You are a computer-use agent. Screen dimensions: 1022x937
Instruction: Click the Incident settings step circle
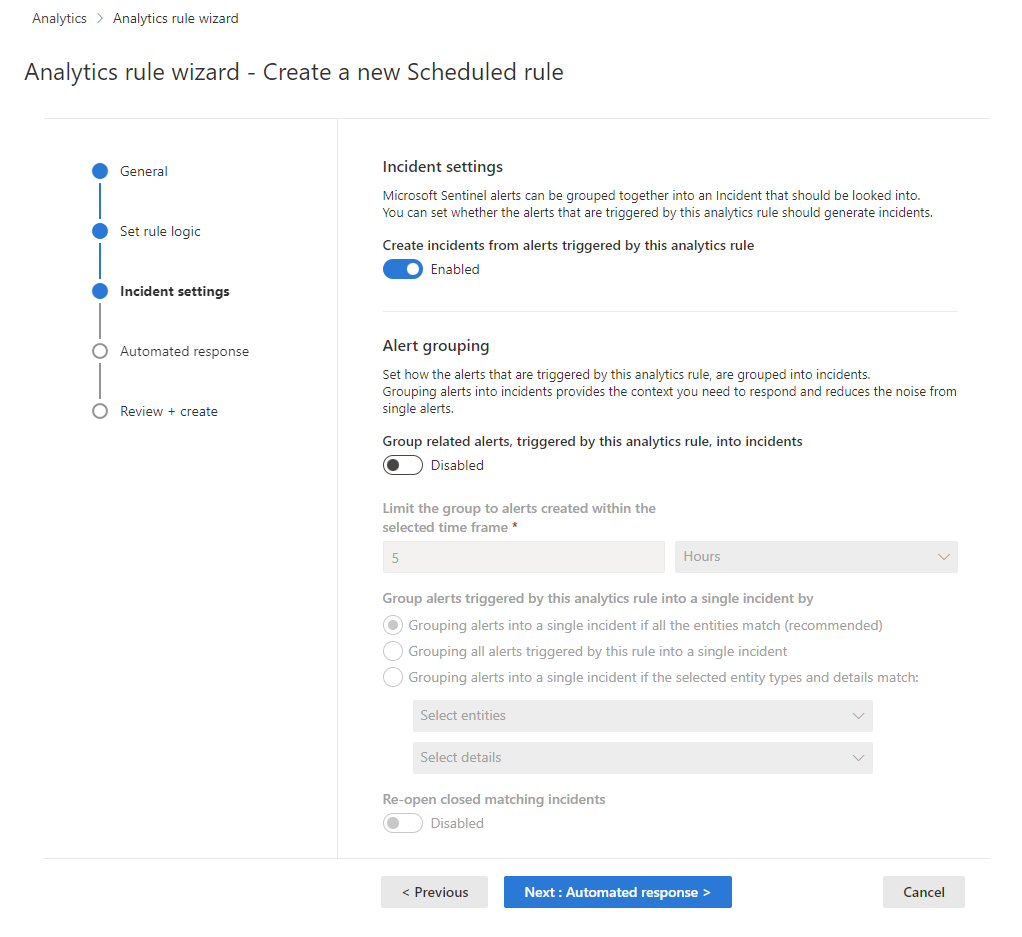[99, 291]
